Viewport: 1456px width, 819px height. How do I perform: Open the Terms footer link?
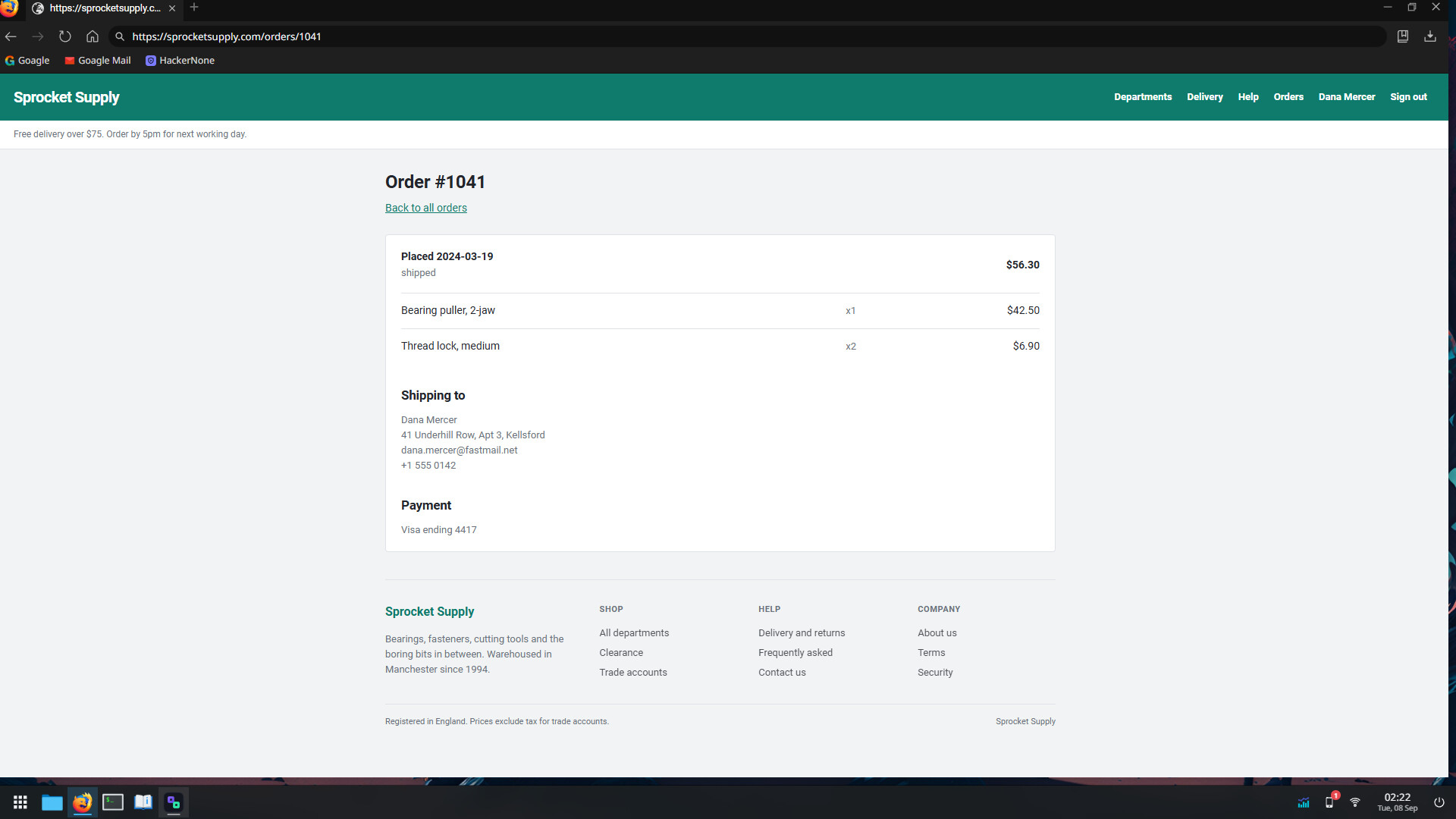pyautogui.click(x=931, y=653)
